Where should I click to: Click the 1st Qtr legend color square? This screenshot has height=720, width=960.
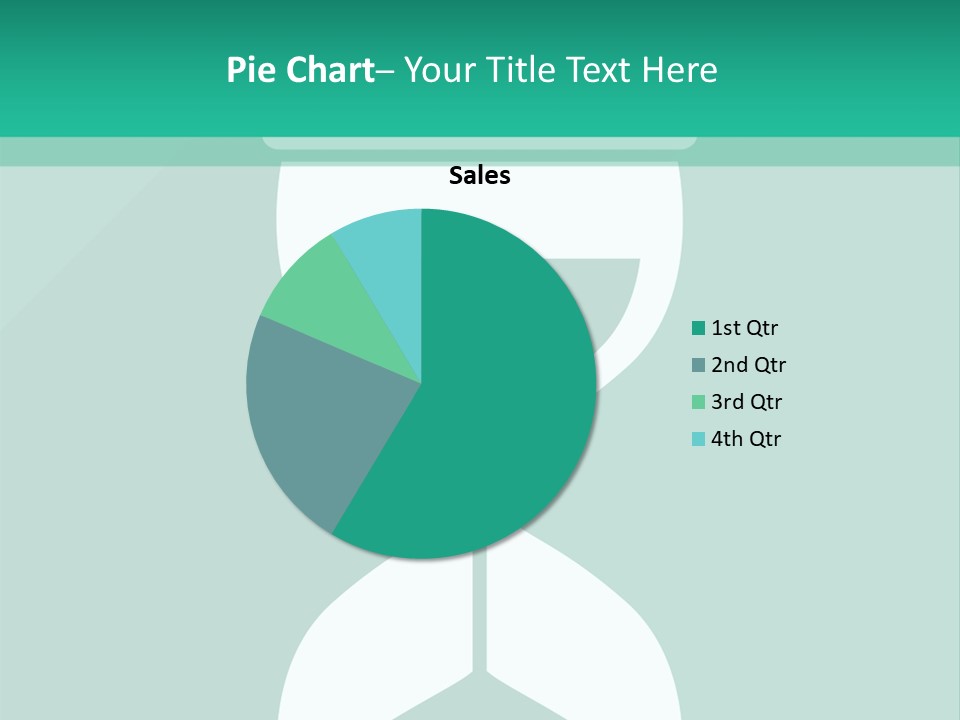pos(699,328)
